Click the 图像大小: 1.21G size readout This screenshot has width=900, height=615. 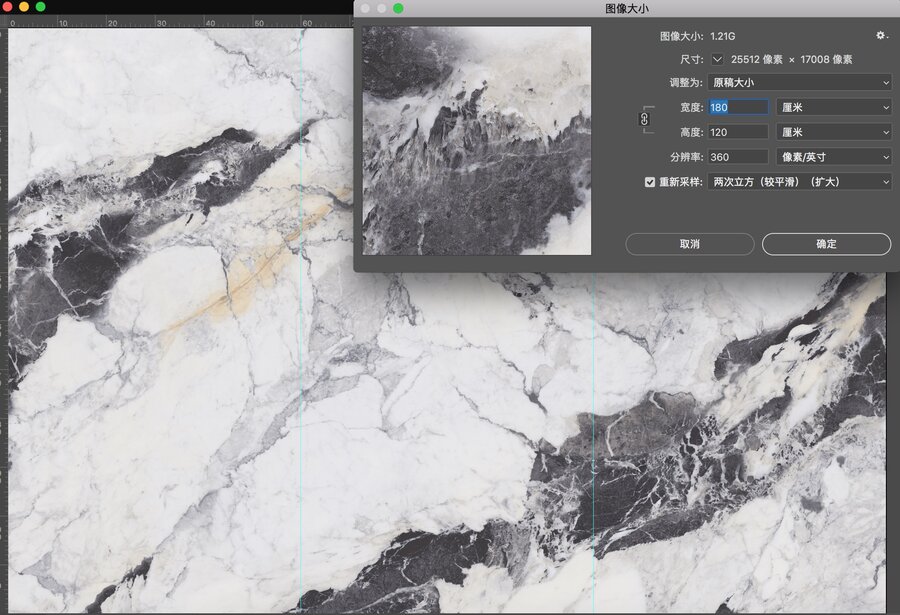[x=697, y=36]
